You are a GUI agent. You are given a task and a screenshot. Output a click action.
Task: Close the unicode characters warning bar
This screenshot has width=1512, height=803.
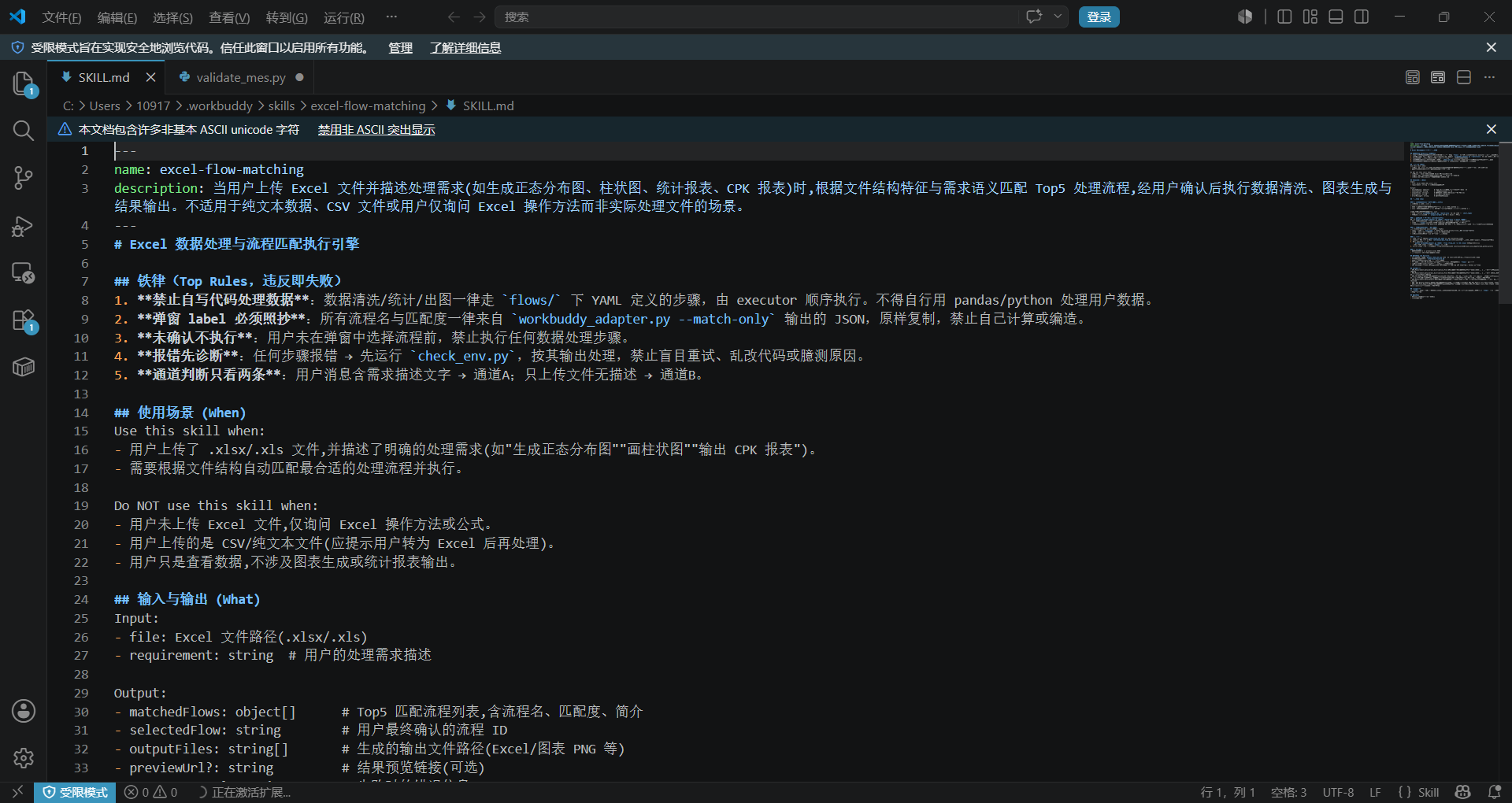click(1491, 129)
